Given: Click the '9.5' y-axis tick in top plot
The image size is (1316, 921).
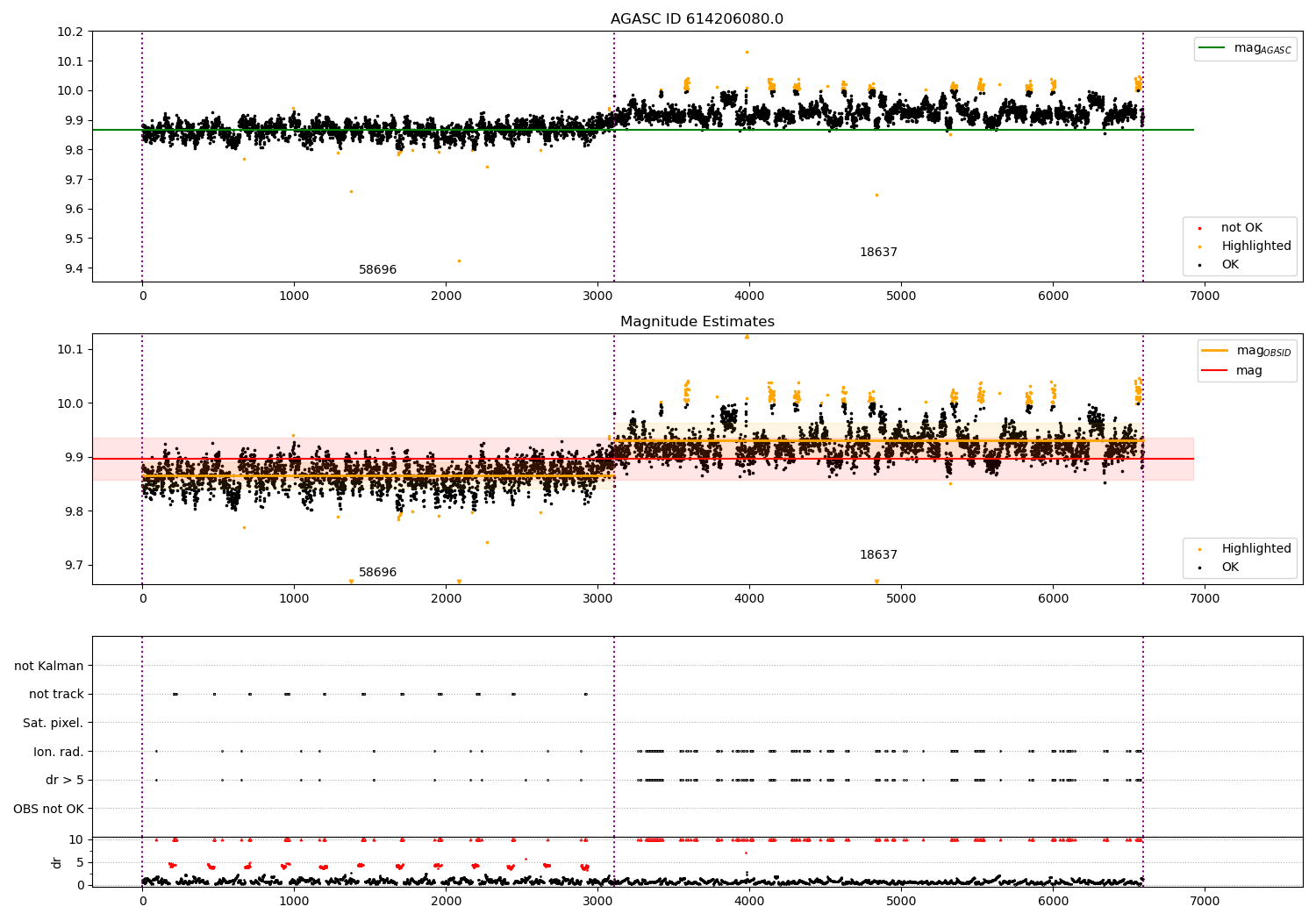Looking at the screenshot, I should point(75,239).
